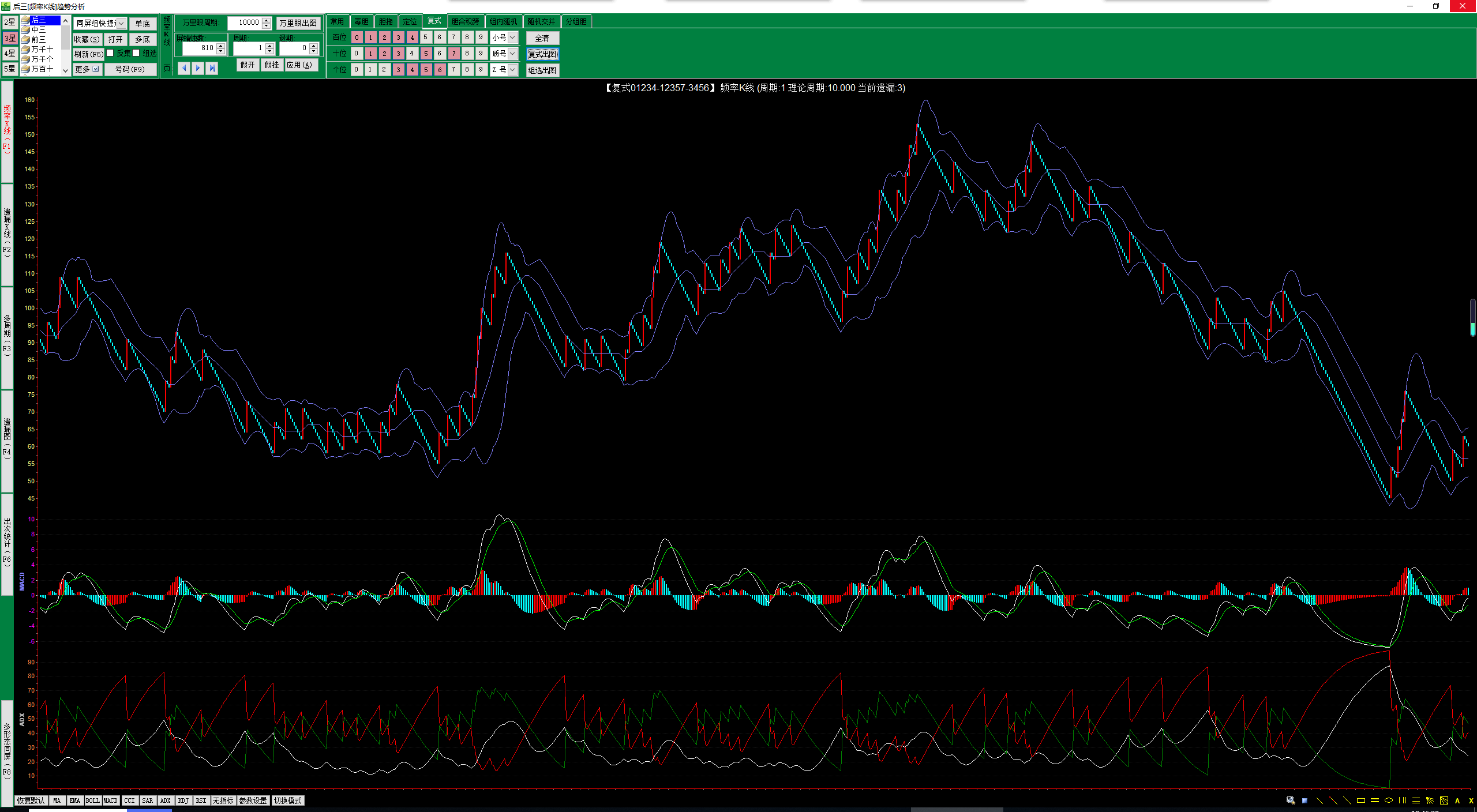Switch to the 定位 tab
Screen dimensions: 1477x812
coord(410,21)
